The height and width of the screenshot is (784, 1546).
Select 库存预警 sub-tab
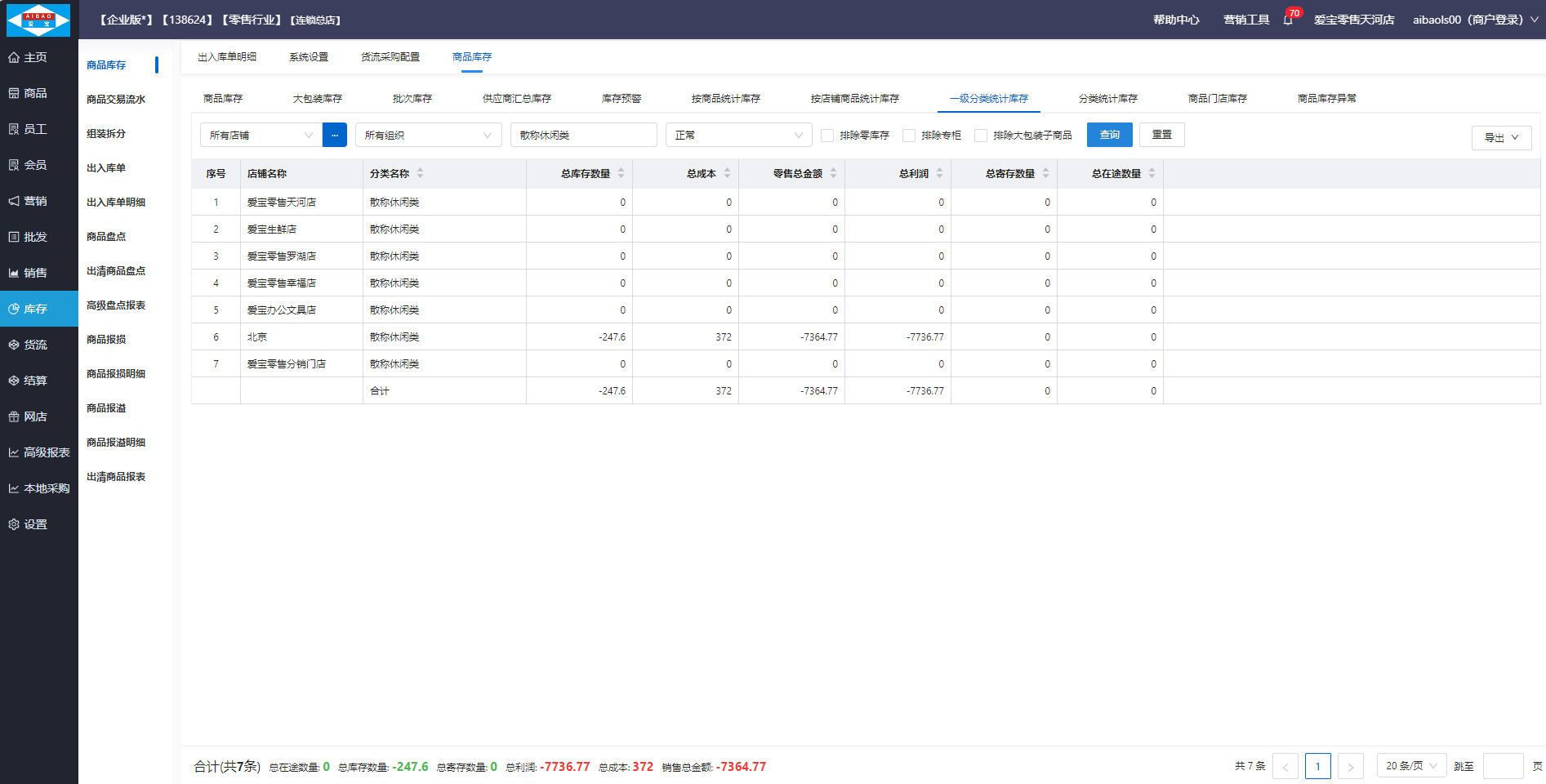point(622,99)
